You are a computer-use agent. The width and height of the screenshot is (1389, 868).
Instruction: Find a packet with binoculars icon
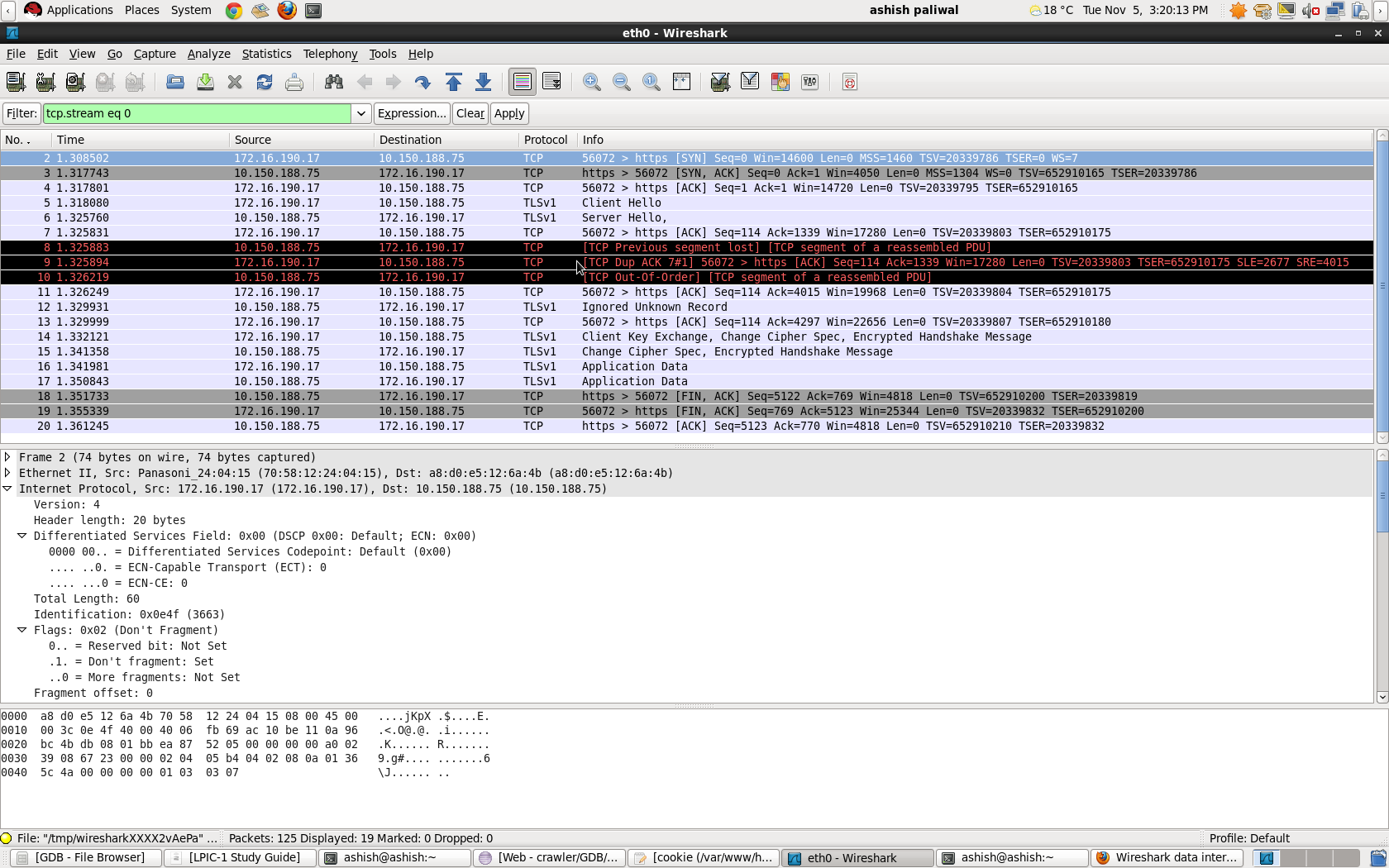[334, 82]
